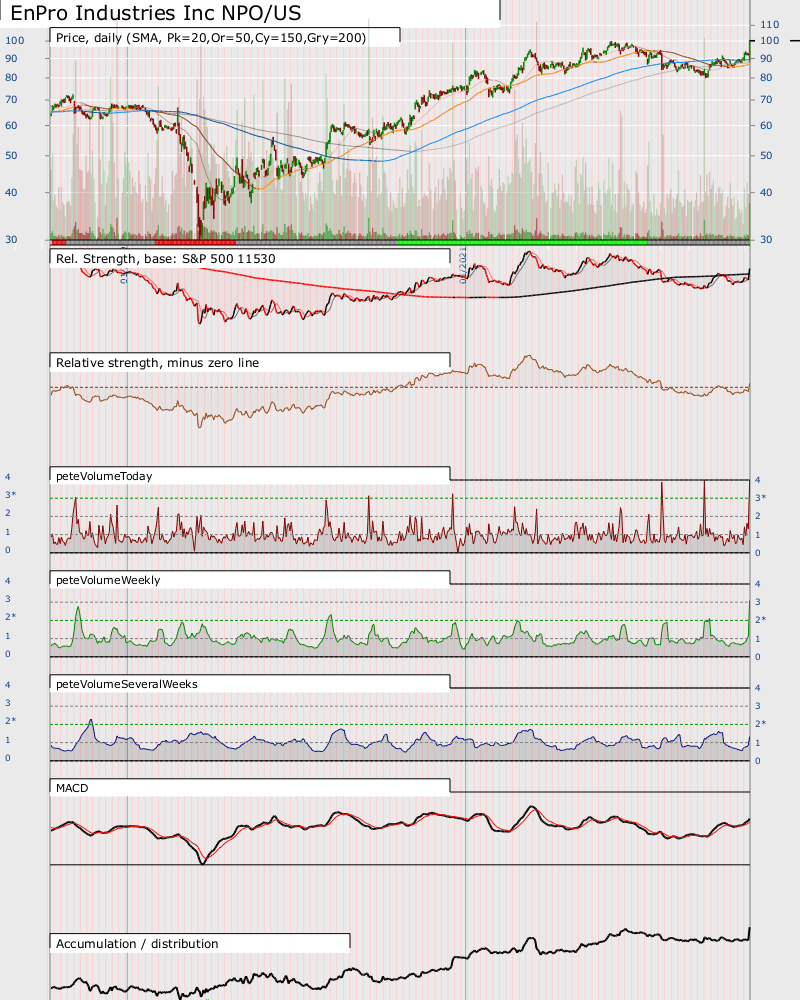Click the '30' value on right price axis

pos(766,240)
